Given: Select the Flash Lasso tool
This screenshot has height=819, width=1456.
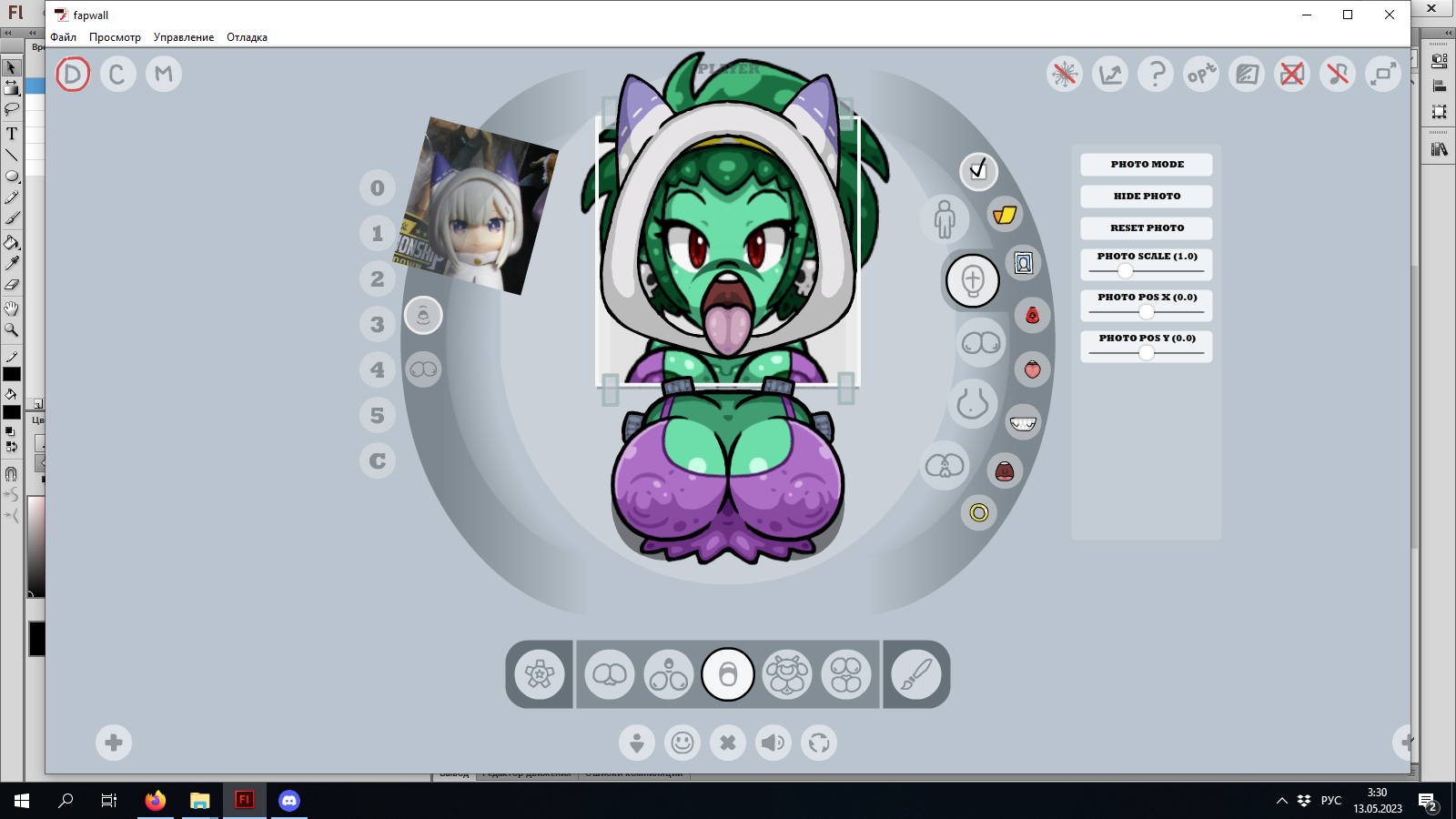Looking at the screenshot, I should click(12, 109).
